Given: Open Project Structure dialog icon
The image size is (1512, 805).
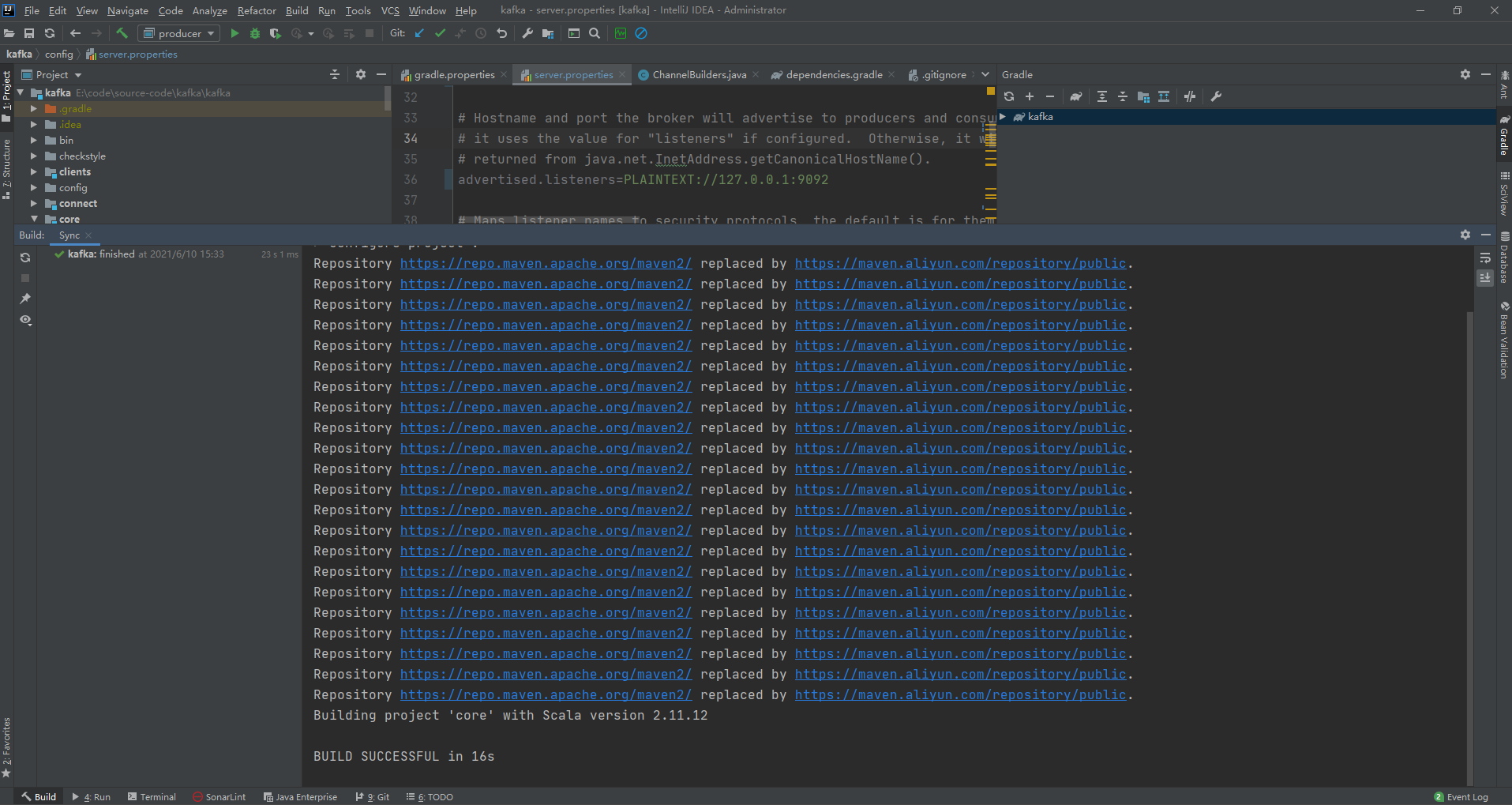Looking at the screenshot, I should click(548, 33).
